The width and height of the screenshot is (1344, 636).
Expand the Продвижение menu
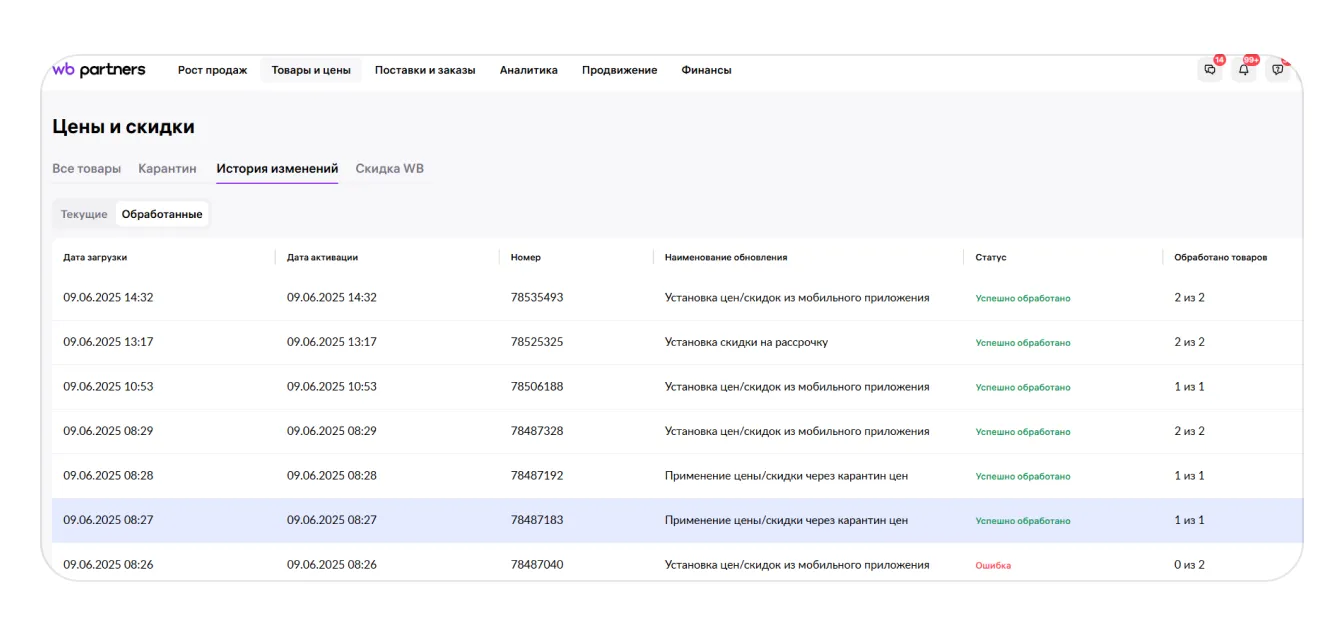click(619, 70)
